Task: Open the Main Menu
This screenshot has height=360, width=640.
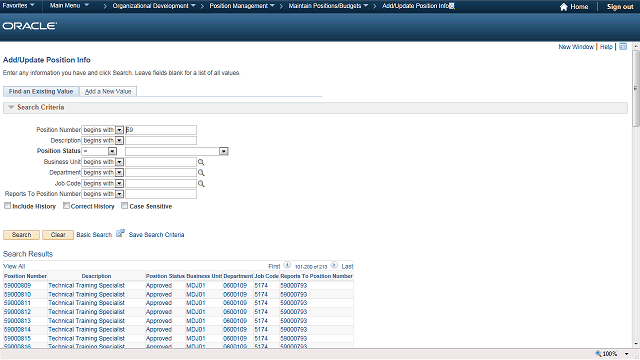Action: (x=69, y=6)
